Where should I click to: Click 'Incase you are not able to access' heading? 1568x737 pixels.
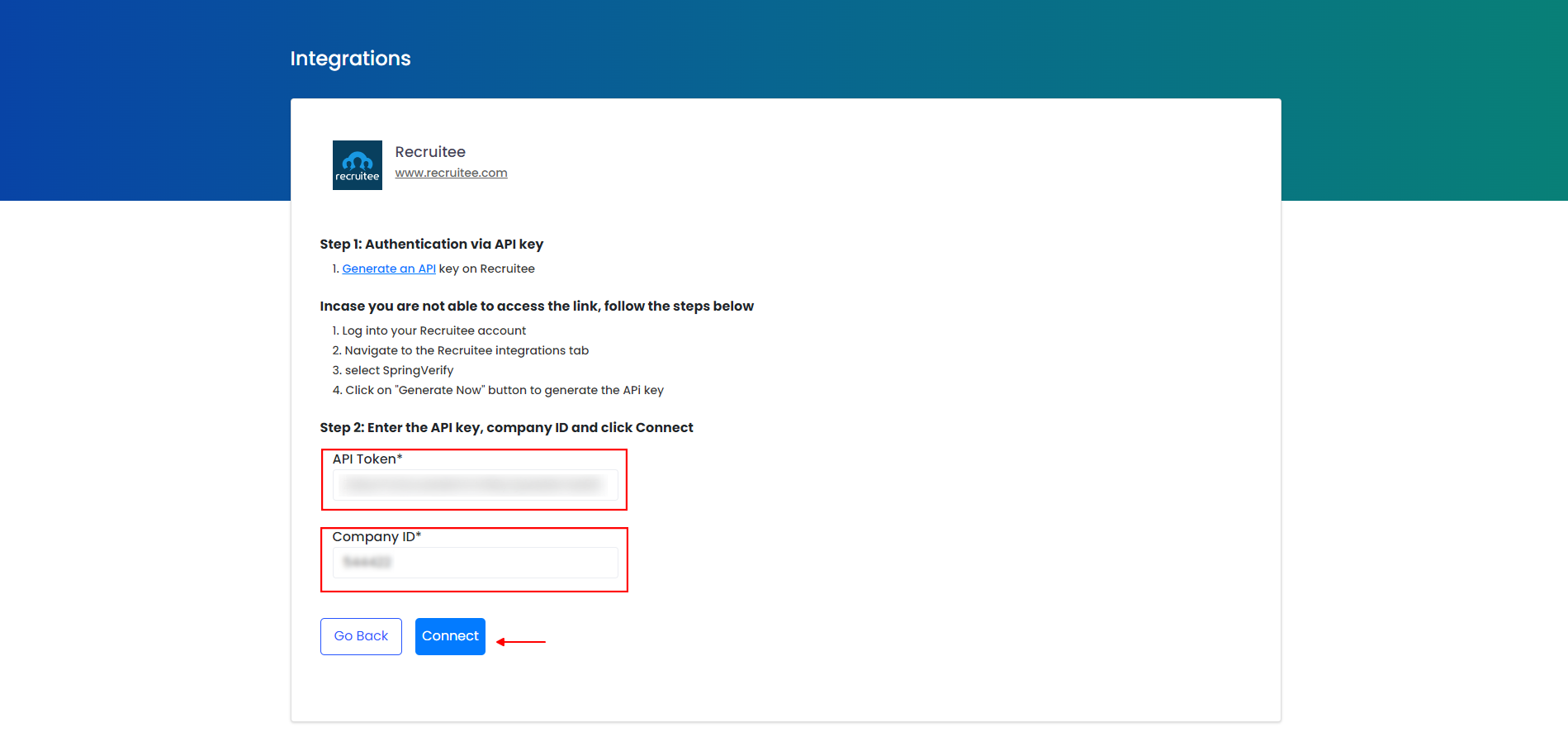pyautogui.click(x=537, y=307)
